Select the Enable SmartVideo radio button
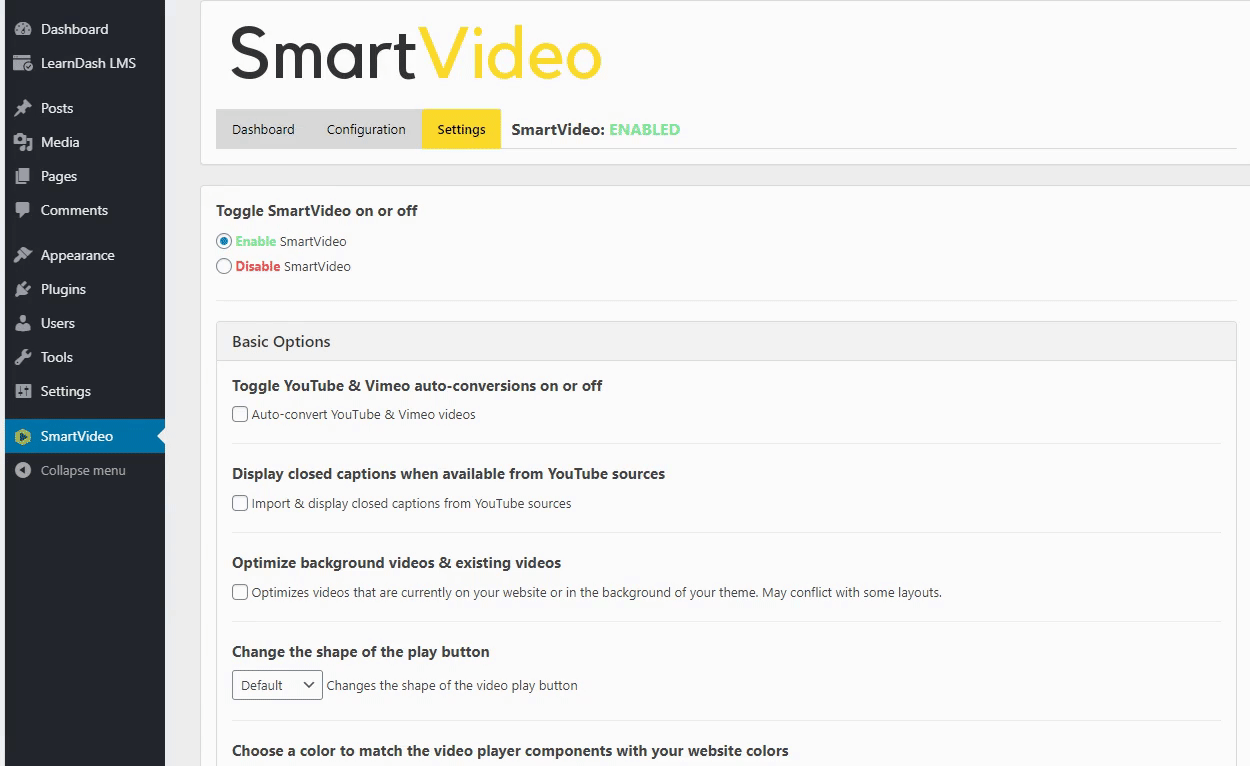Image resolution: width=1250 pixels, height=766 pixels. tap(224, 241)
